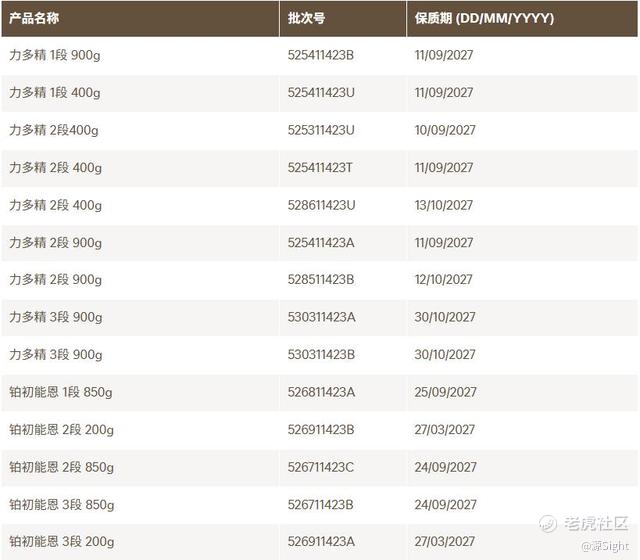Click batch number 526911423A
Screen dimensions: 640x560
pyautogui.click(x=321, y=542)
